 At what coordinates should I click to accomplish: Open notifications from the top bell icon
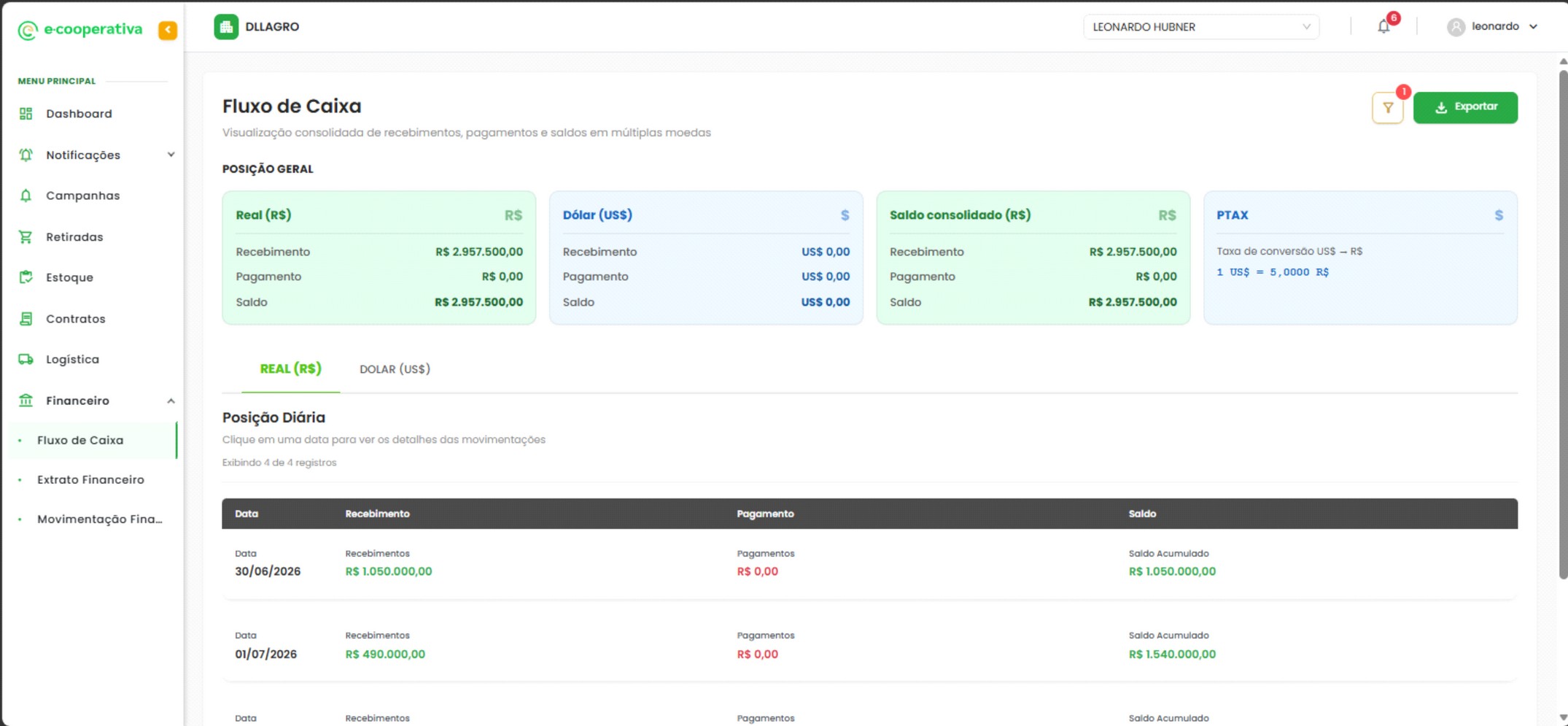pos(1383,27)
